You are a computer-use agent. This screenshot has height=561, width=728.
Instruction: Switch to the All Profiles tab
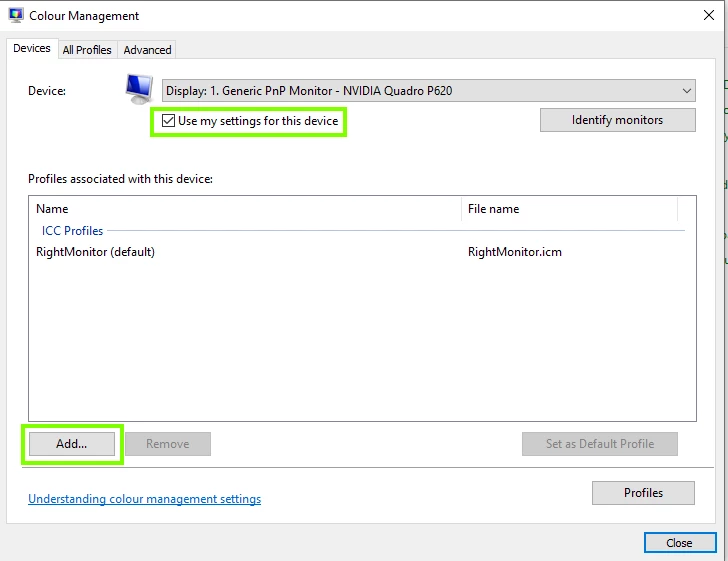pyautogui.click(x=87, y=50)
